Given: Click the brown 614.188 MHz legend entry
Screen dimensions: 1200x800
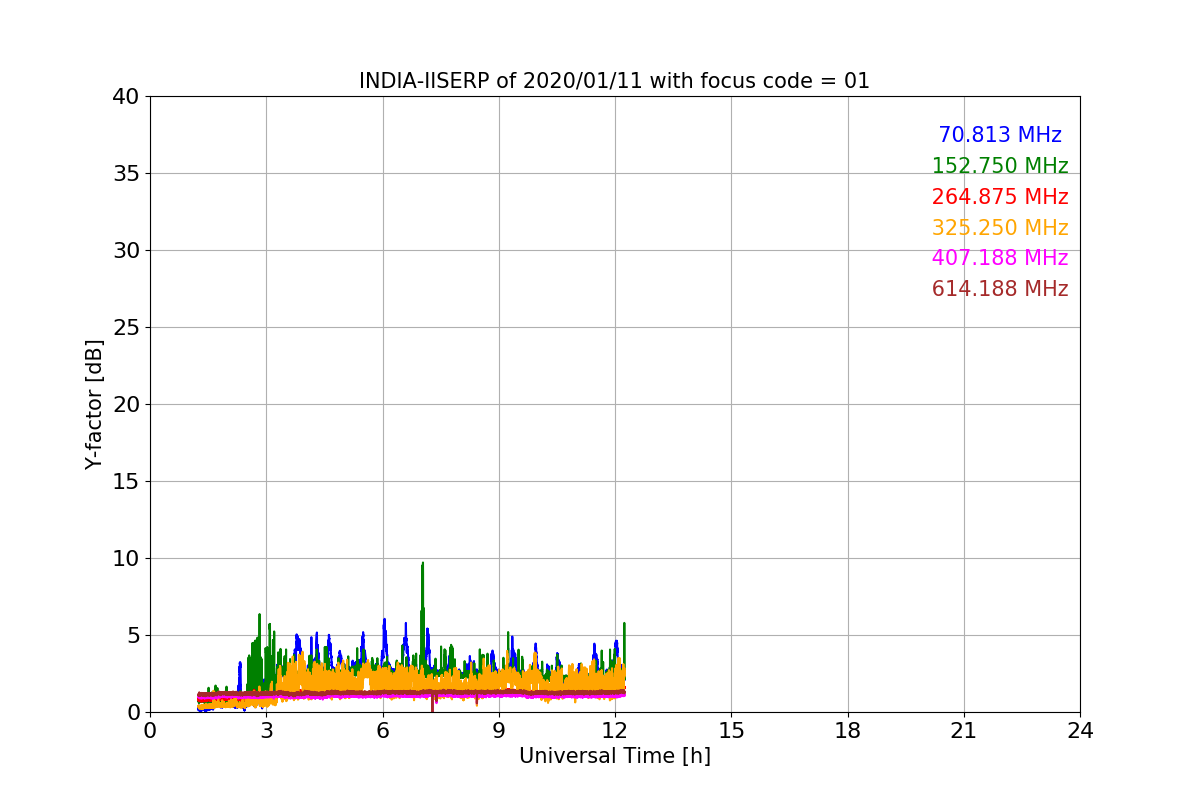Looking at the screenshot, I should [999, 289].
